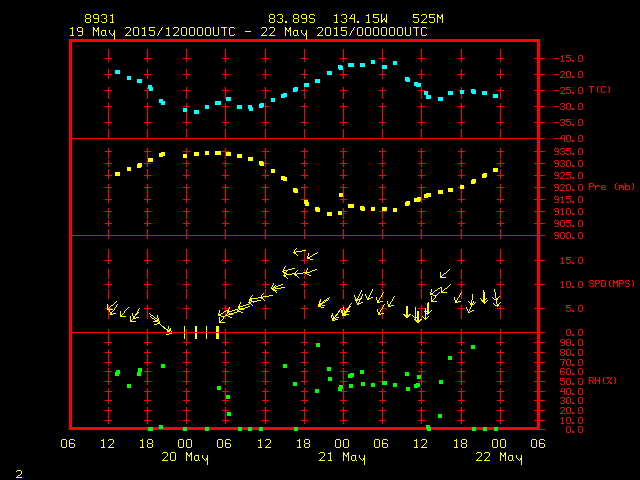Click the station ID 8931 header text

(x=100, y=19)
